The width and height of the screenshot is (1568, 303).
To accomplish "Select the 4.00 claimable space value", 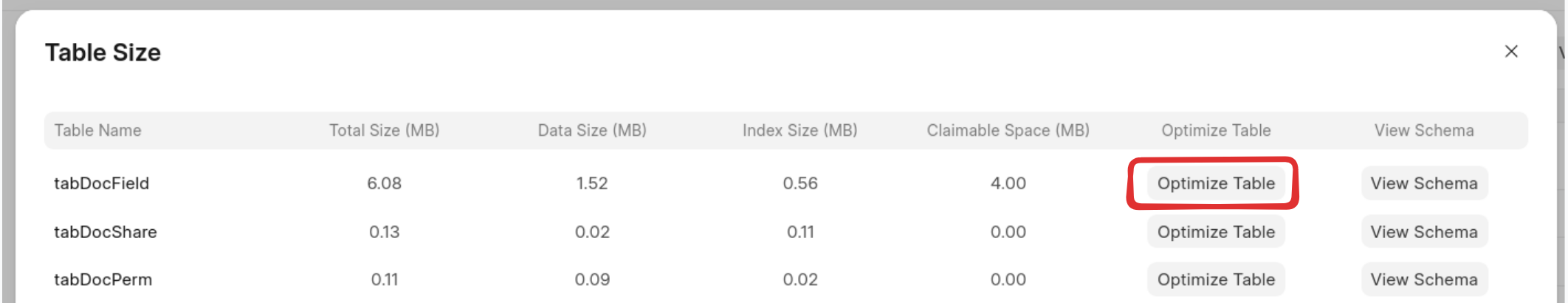I will coord(1008,183).
